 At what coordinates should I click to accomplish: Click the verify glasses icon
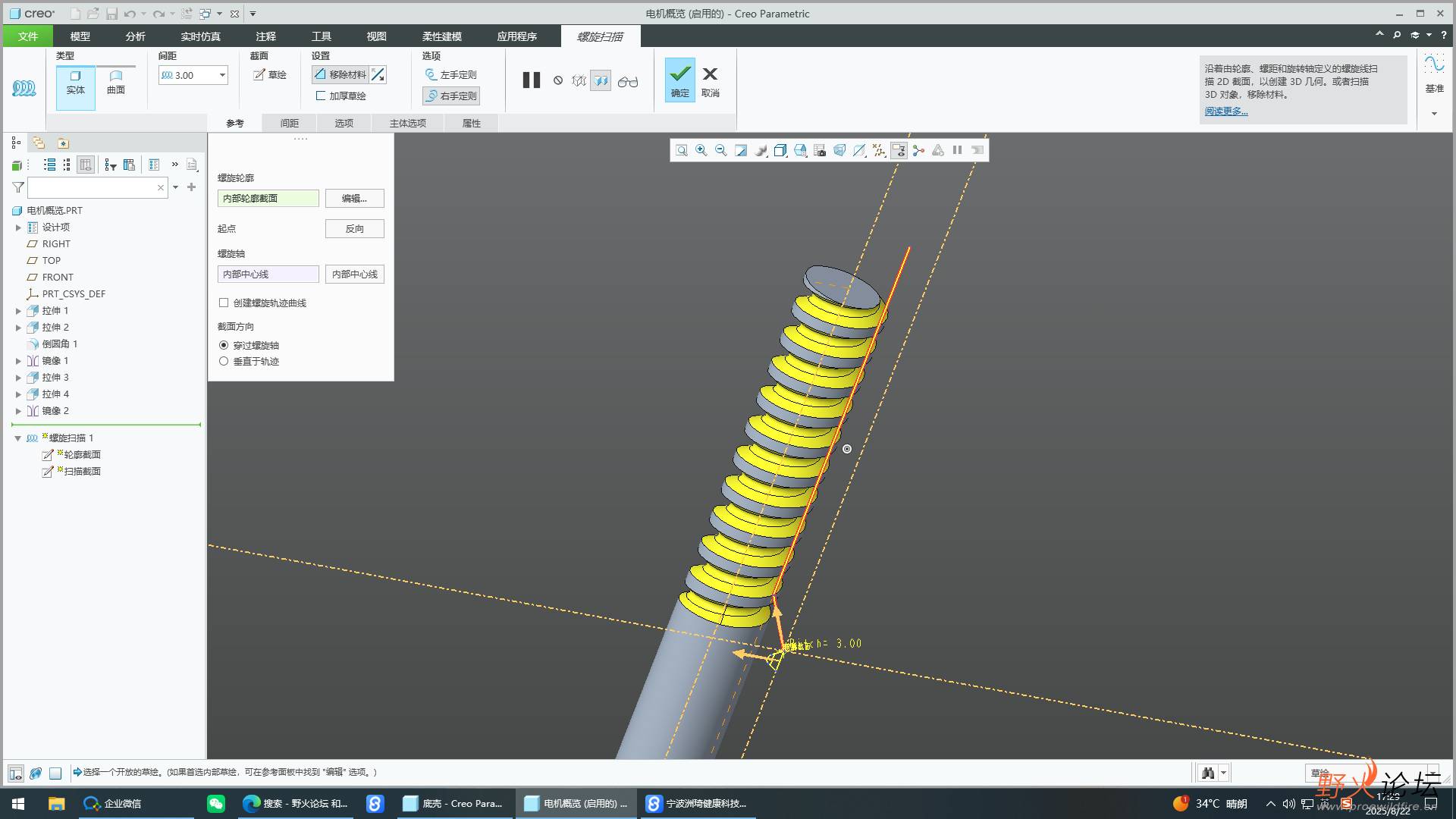(x=628, y=81)
